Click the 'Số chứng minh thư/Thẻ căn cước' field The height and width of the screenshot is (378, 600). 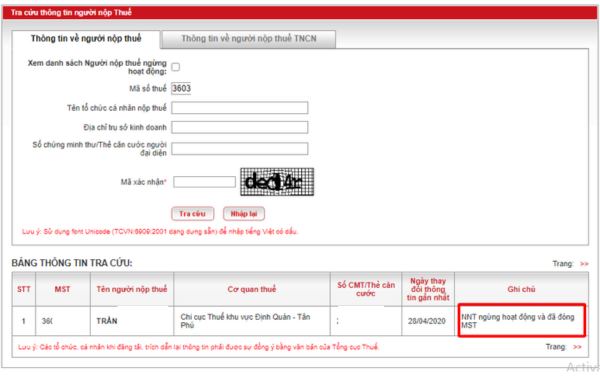(x=240, y=149)
